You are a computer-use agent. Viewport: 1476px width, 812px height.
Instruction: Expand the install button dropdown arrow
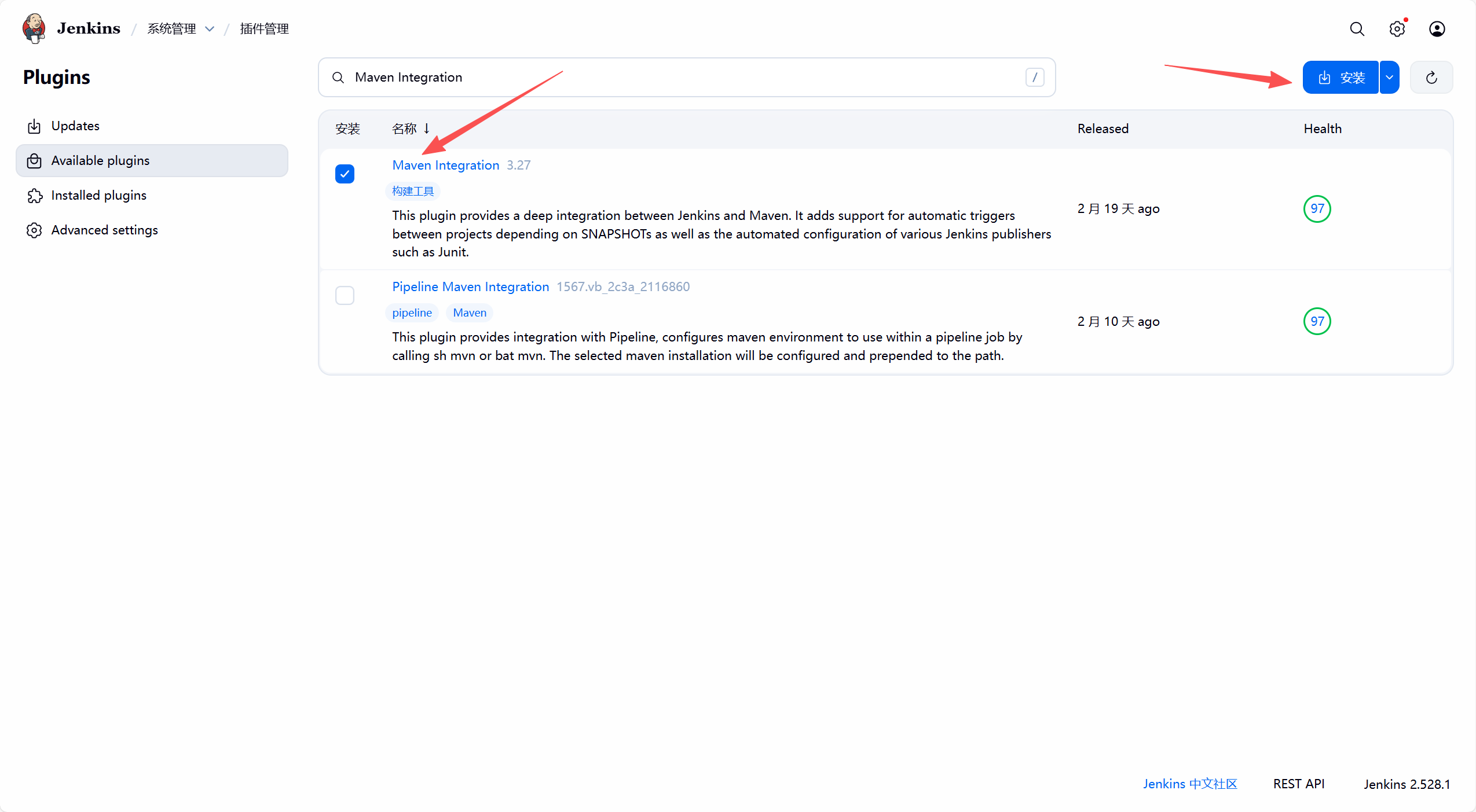[x=1389, y=78]
